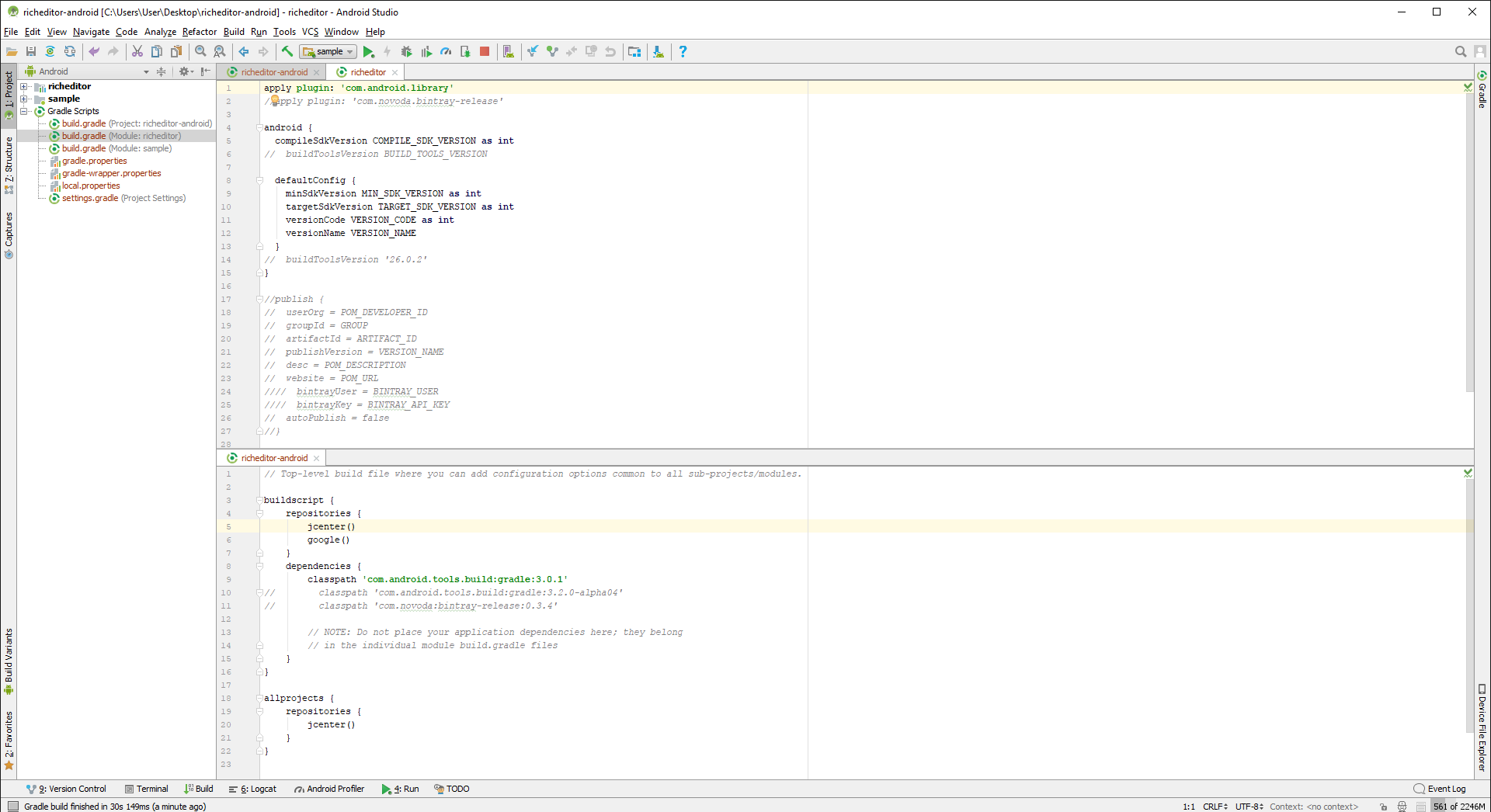Expand the richeditor module node
Image resolution: width=1491 pixels, height=812 pixels.
24,86
